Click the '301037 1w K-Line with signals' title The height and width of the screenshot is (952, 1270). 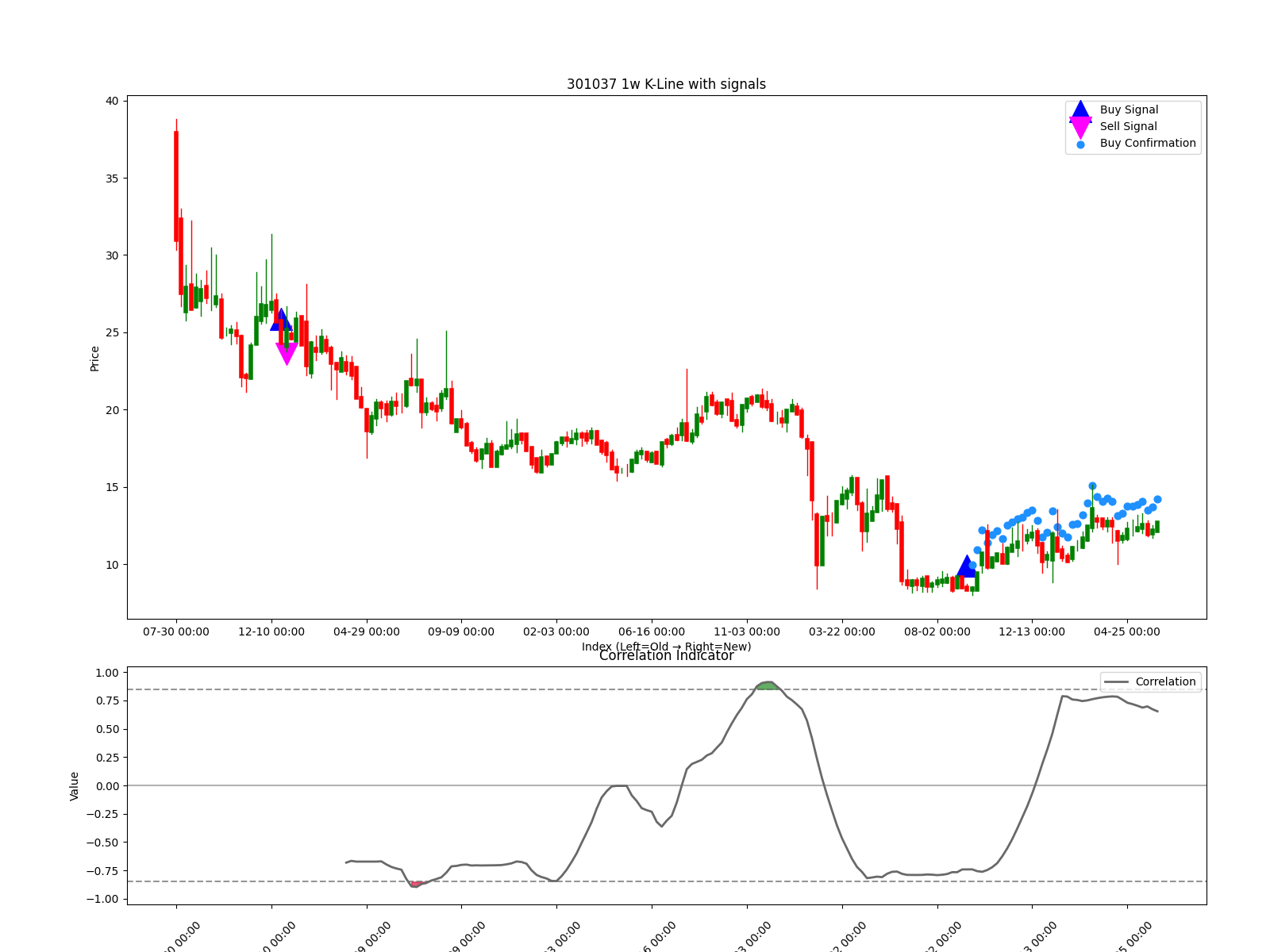(666, 84)
